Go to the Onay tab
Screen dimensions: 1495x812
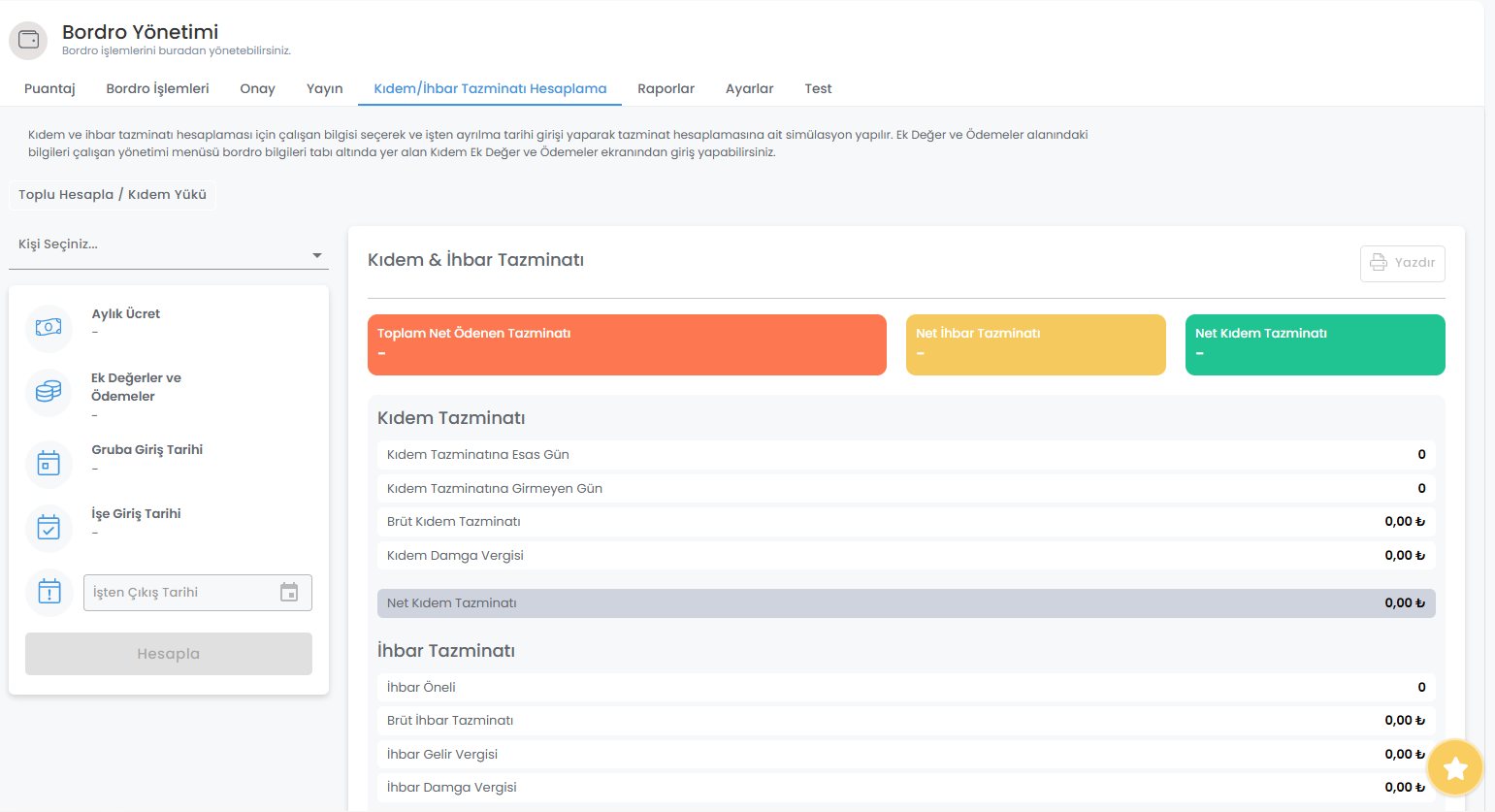point(258,88)
